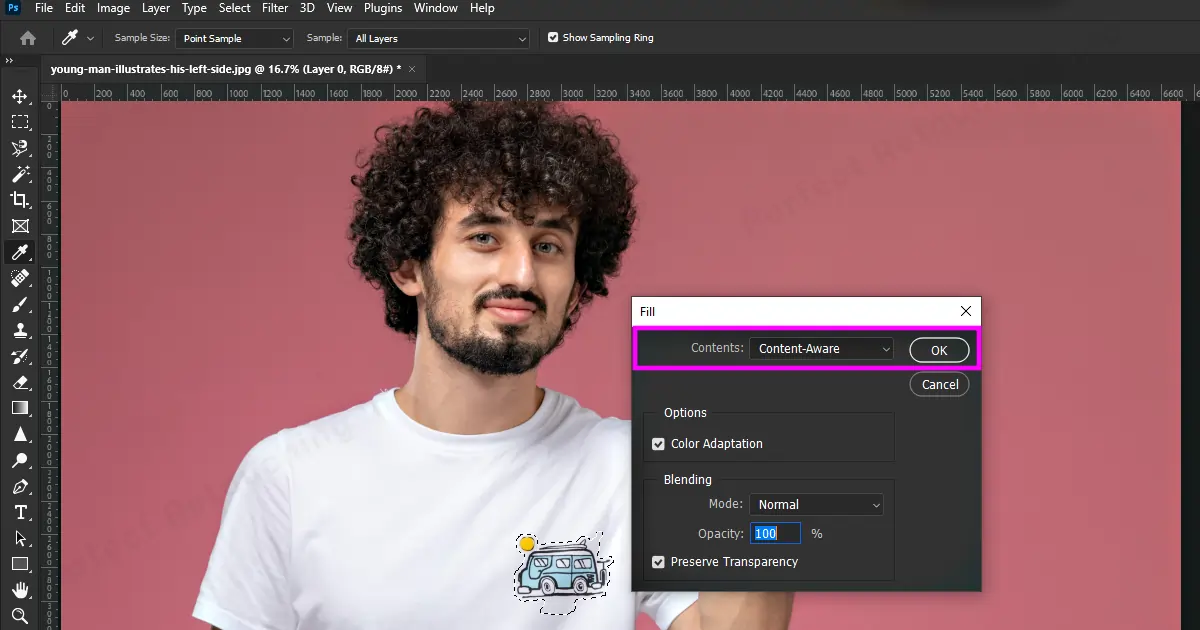
Task: Toggle the Preserve Transparency checkbox
Action: (x=658, y=562)
